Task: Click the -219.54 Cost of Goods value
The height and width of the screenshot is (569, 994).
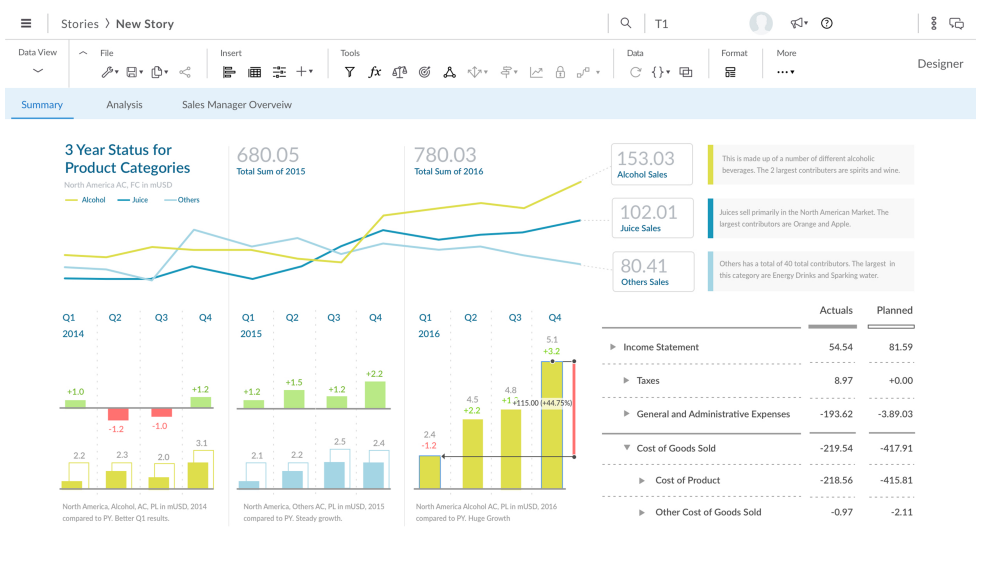Action: pos(836,448)
